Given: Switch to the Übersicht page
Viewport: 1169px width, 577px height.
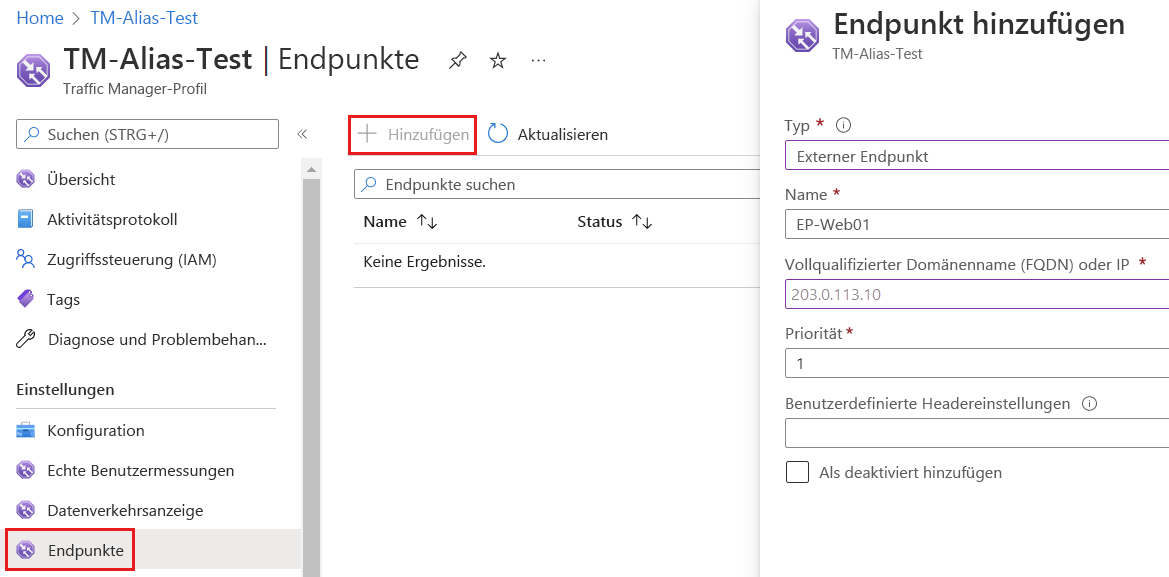Looking at the screenshot, I should tap(80, 179).
